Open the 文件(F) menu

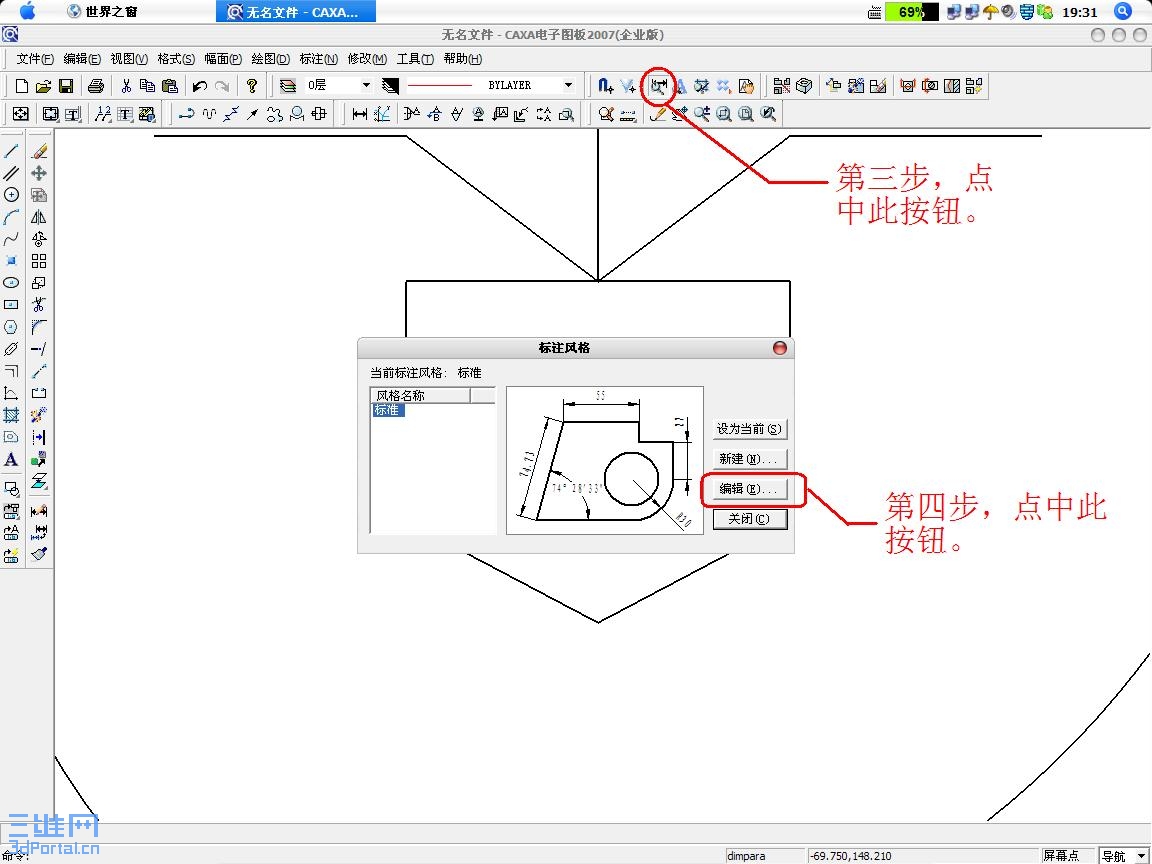35,59
